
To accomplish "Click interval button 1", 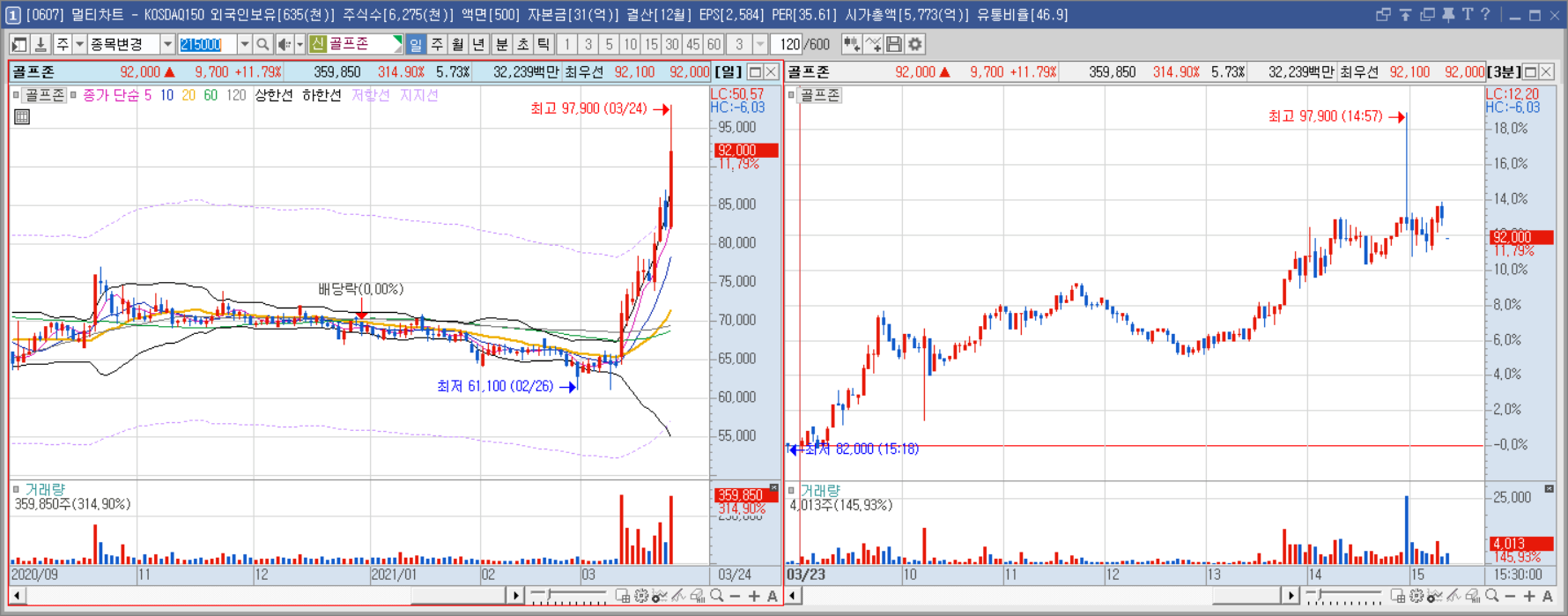I will pyautogui.click(x=567, y=44).
